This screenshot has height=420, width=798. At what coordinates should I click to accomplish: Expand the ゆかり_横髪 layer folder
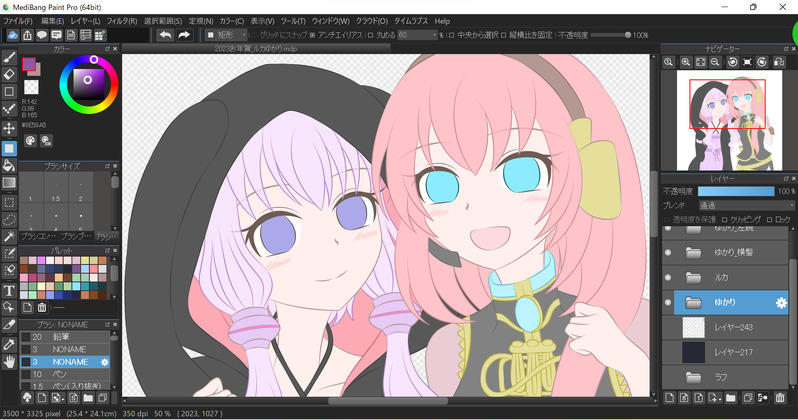coord(693,253)
